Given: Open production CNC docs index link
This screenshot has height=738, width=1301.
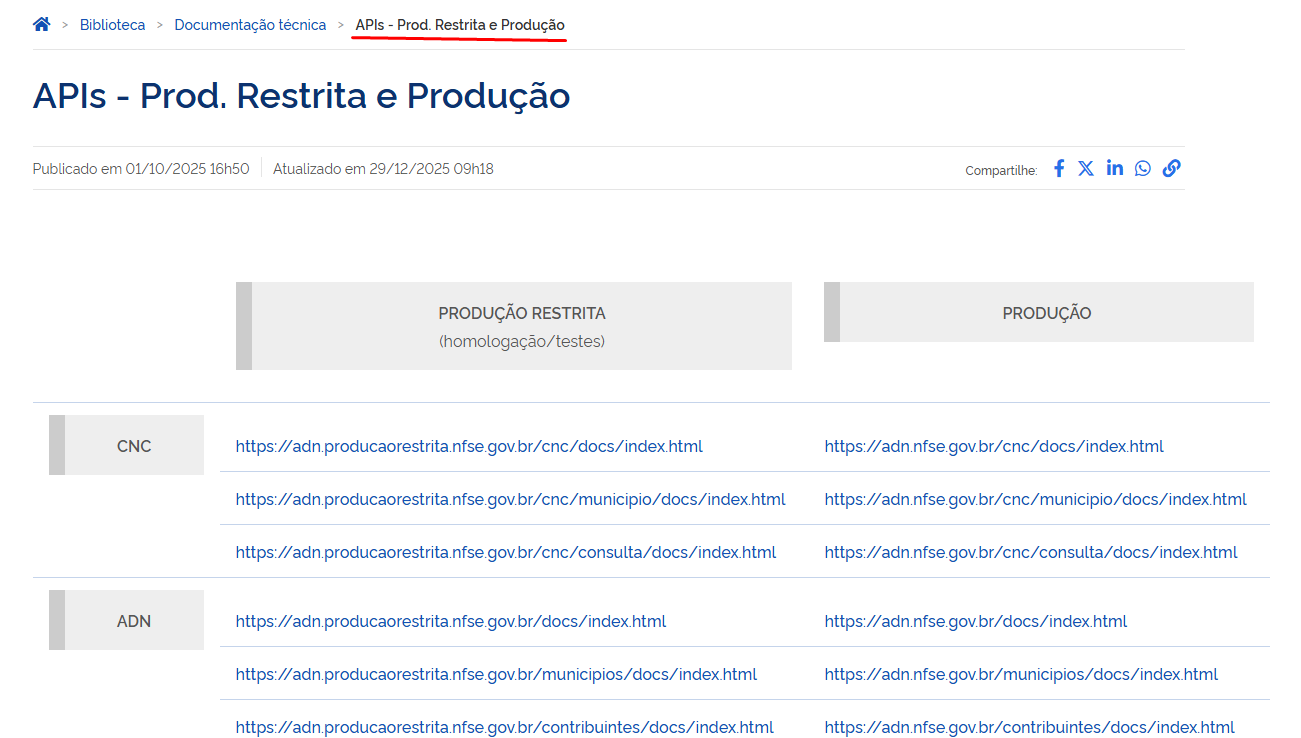Looking at the screenshot, I should coord(994,447).
